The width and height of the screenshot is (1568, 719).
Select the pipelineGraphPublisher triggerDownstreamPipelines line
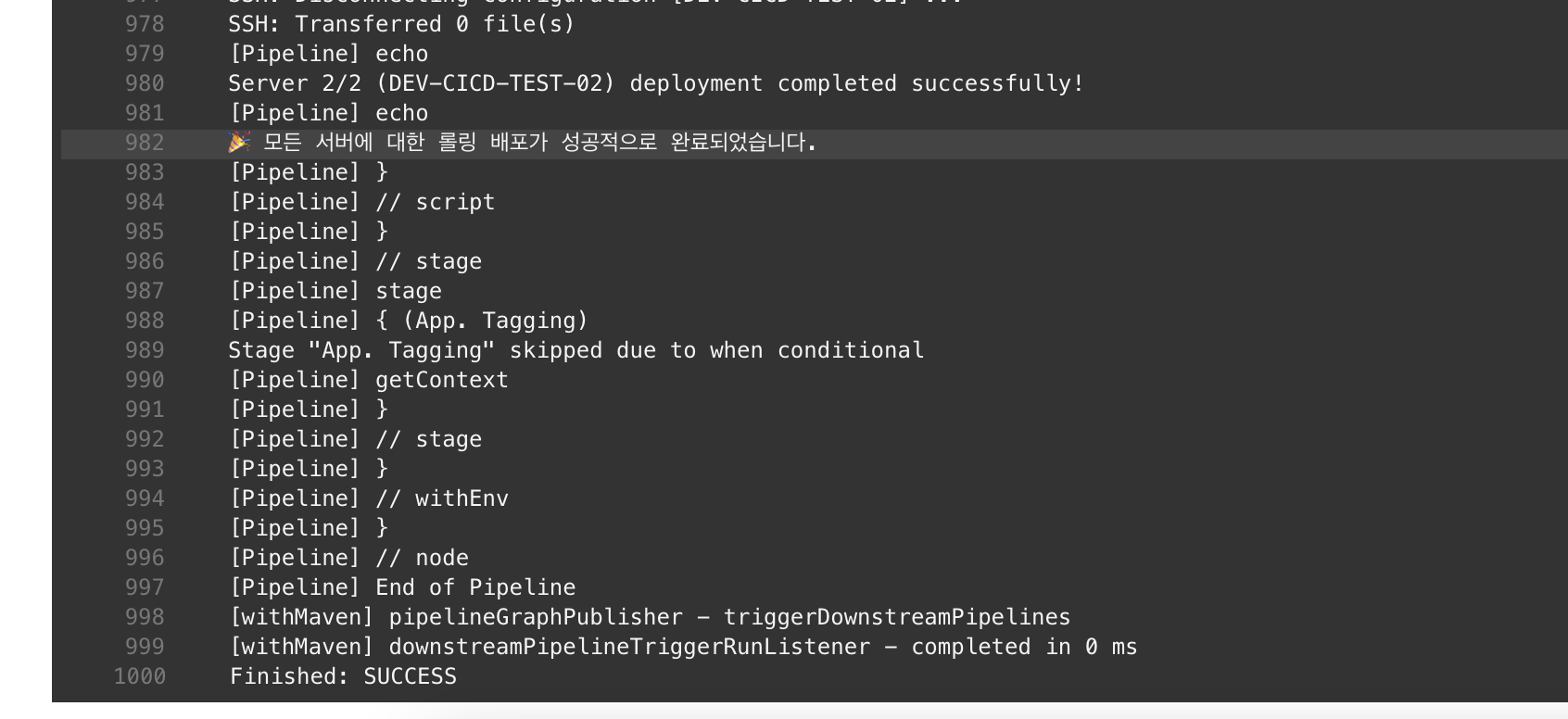650,617
